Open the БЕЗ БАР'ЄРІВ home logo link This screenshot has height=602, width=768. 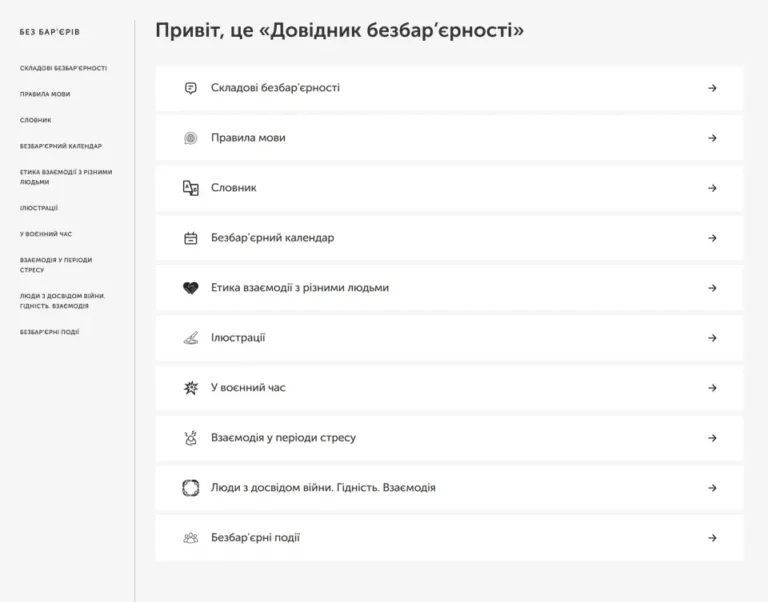[x=49, y=32]
